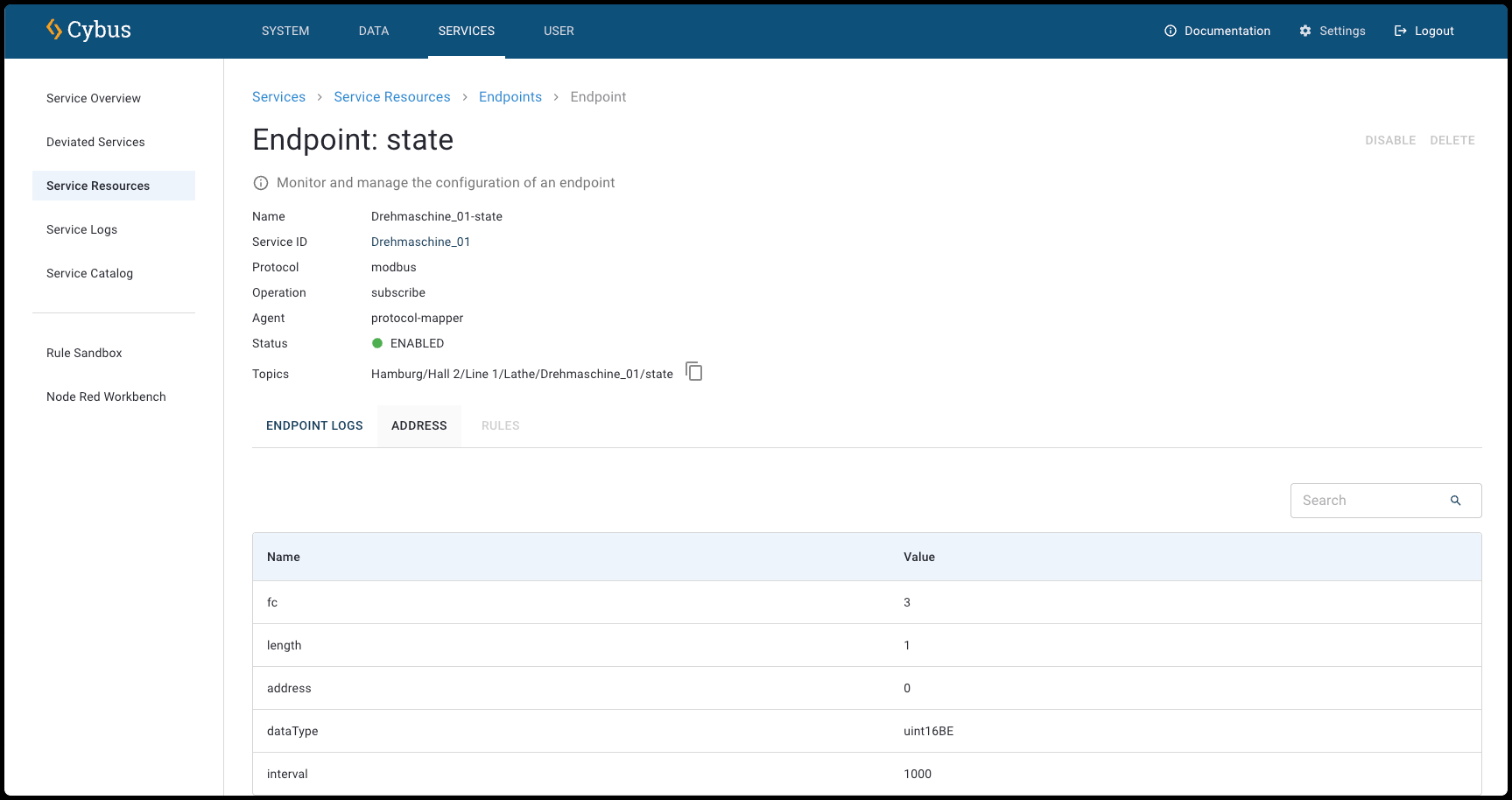Open Service Logs in the sidebar
This screenshot has height=800, width=1512.
(x=81, y=229)
